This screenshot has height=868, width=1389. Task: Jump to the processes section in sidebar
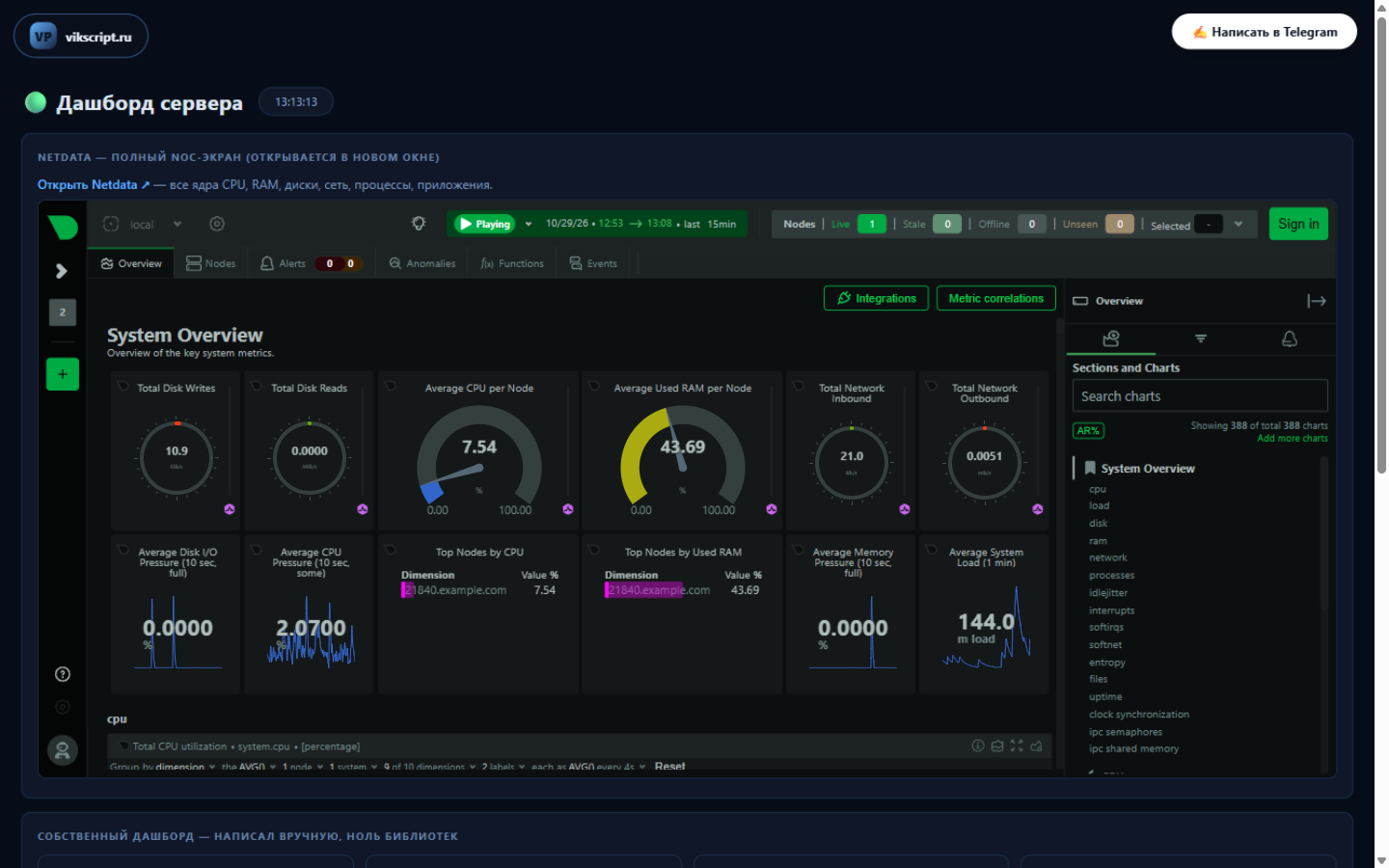(x=1112, y=576)
